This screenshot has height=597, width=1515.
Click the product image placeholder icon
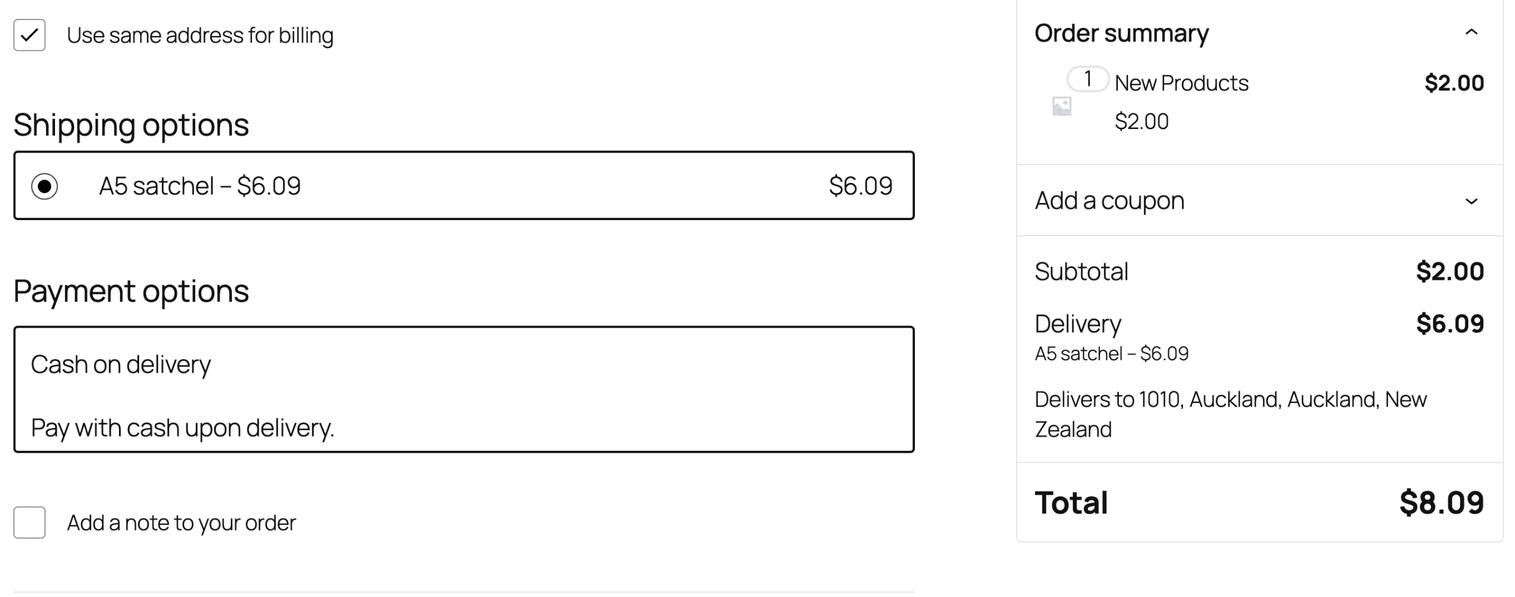point(1062,106)
